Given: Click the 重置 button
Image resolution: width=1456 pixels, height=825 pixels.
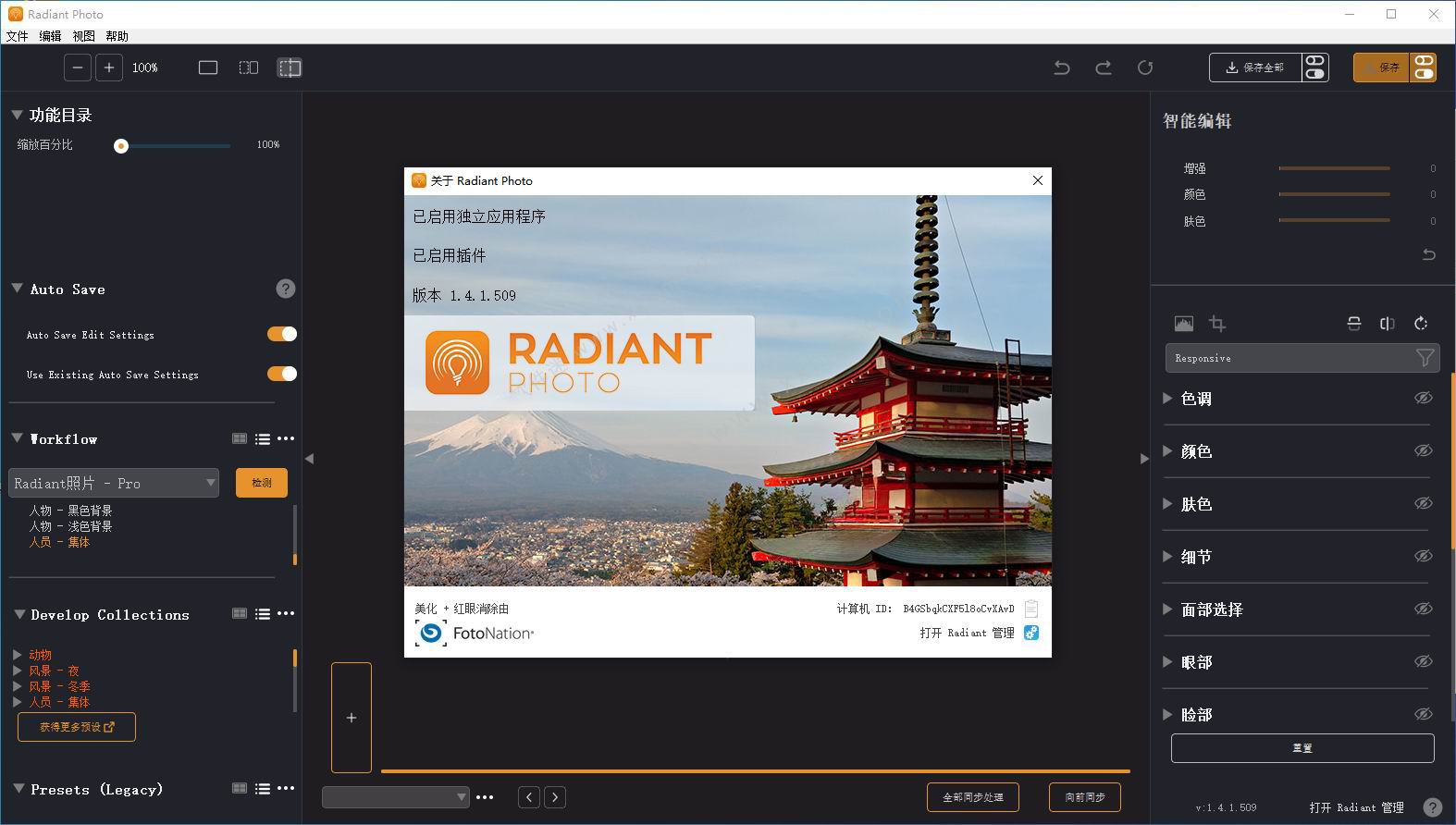Looking at the screenshot, I should [1302, 748].
